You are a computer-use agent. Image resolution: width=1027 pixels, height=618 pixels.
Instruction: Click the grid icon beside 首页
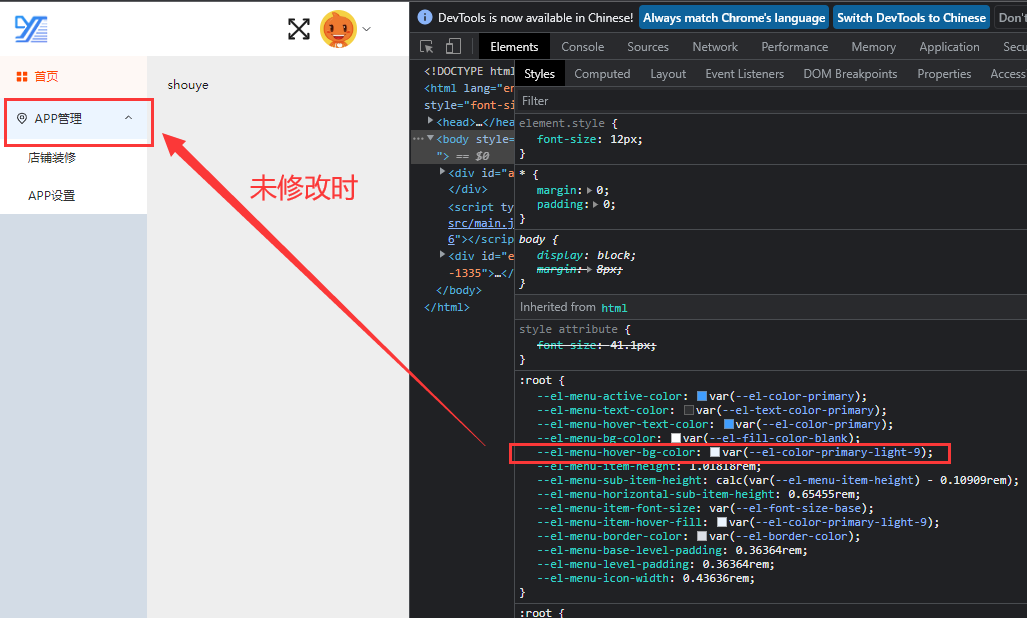pyautogui.click(x=22, y=77)
